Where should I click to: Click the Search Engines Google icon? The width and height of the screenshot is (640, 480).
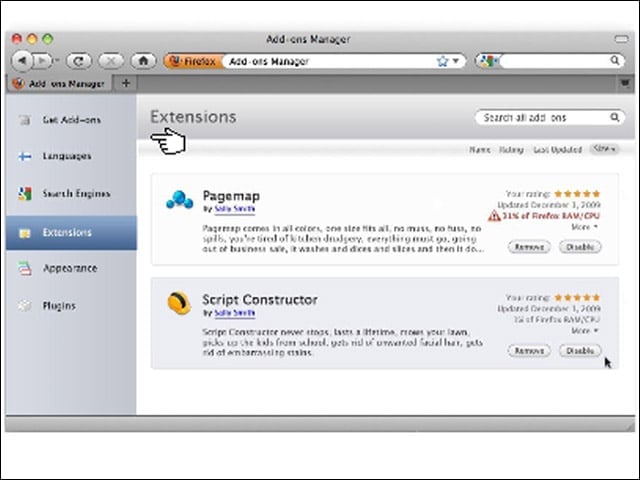tap(24, 193)
